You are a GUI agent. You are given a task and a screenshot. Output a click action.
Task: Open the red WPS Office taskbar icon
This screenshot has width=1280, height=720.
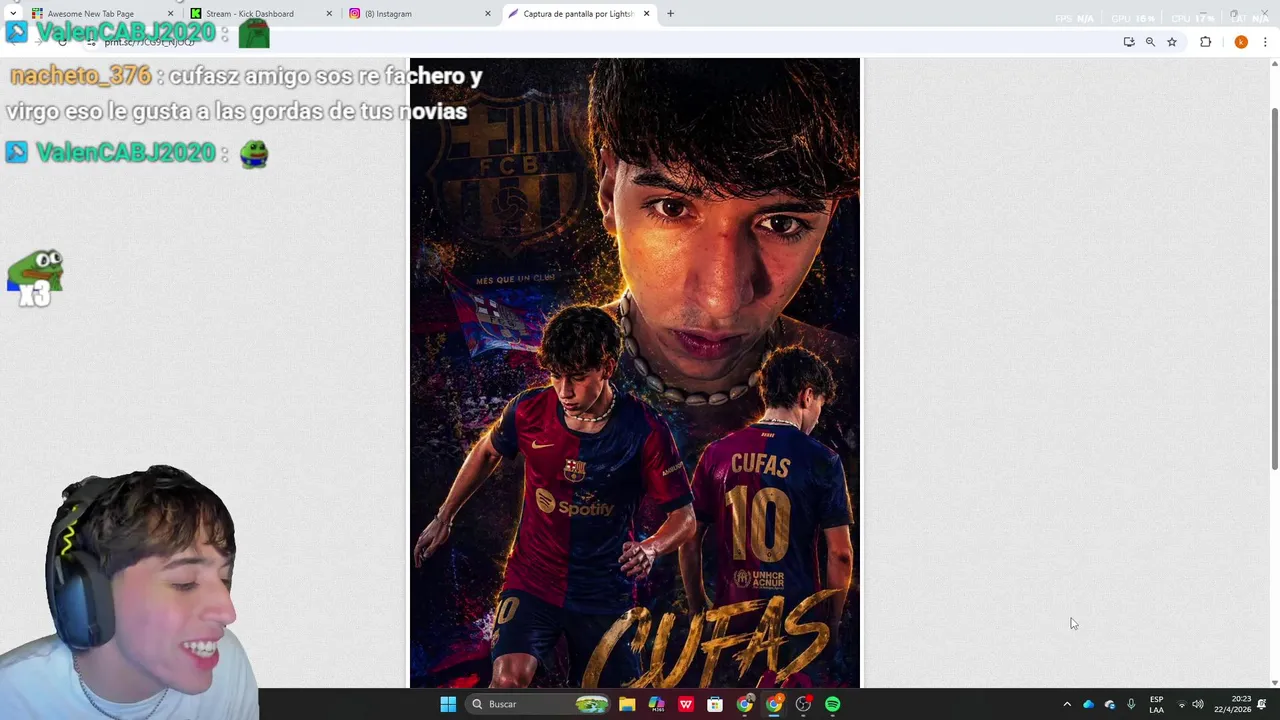point(686,704)
